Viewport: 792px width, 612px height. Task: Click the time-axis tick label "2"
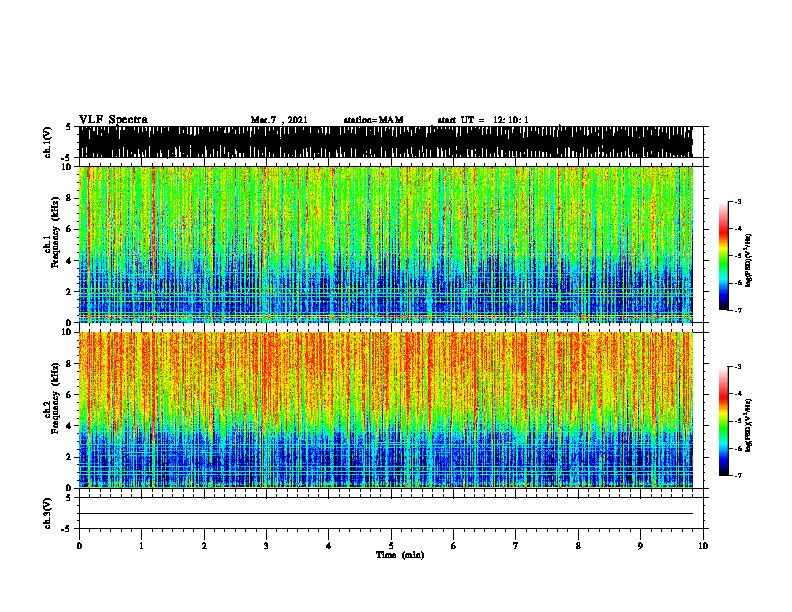pos(204,546)
